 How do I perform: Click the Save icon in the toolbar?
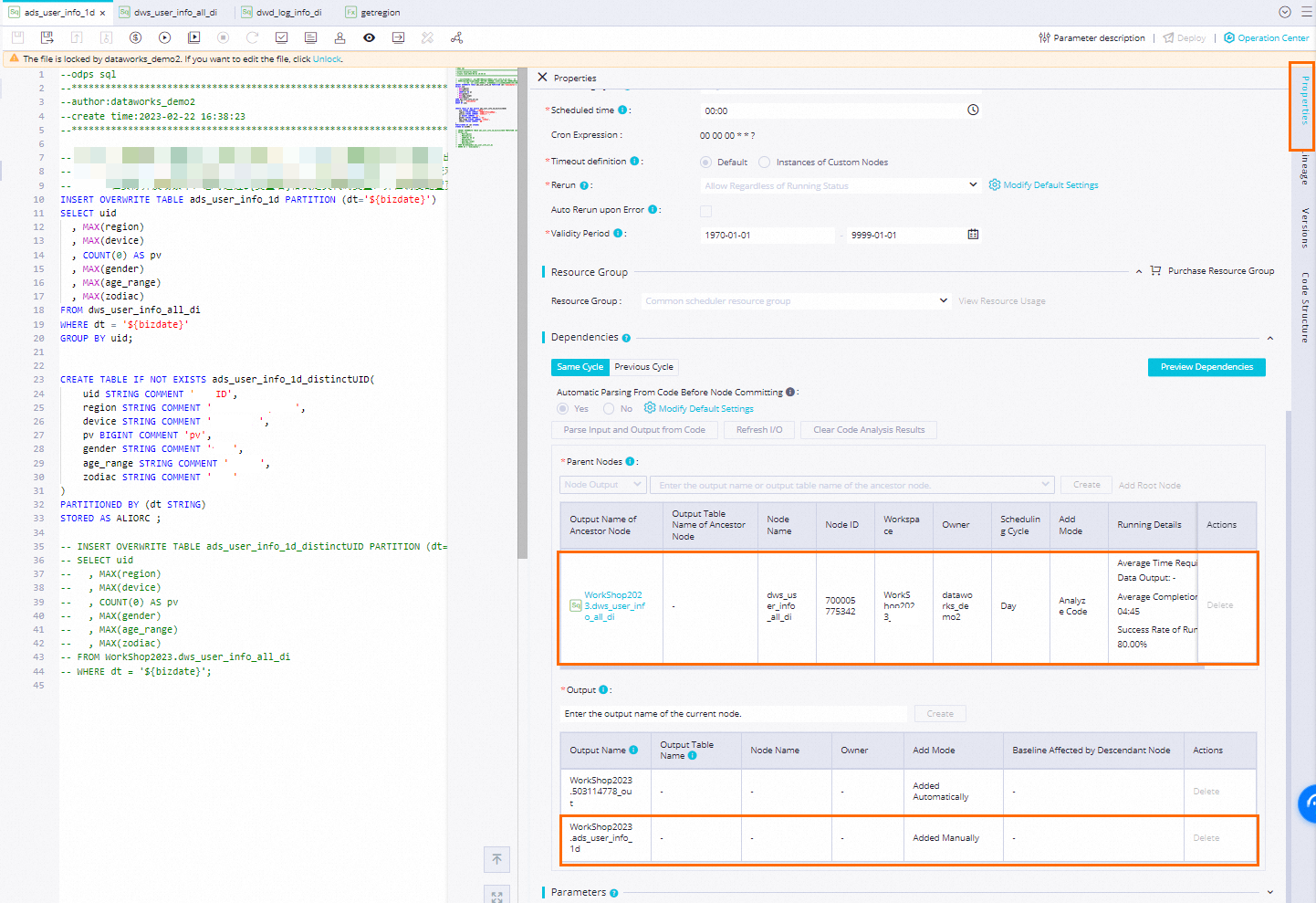coord(17,37)
